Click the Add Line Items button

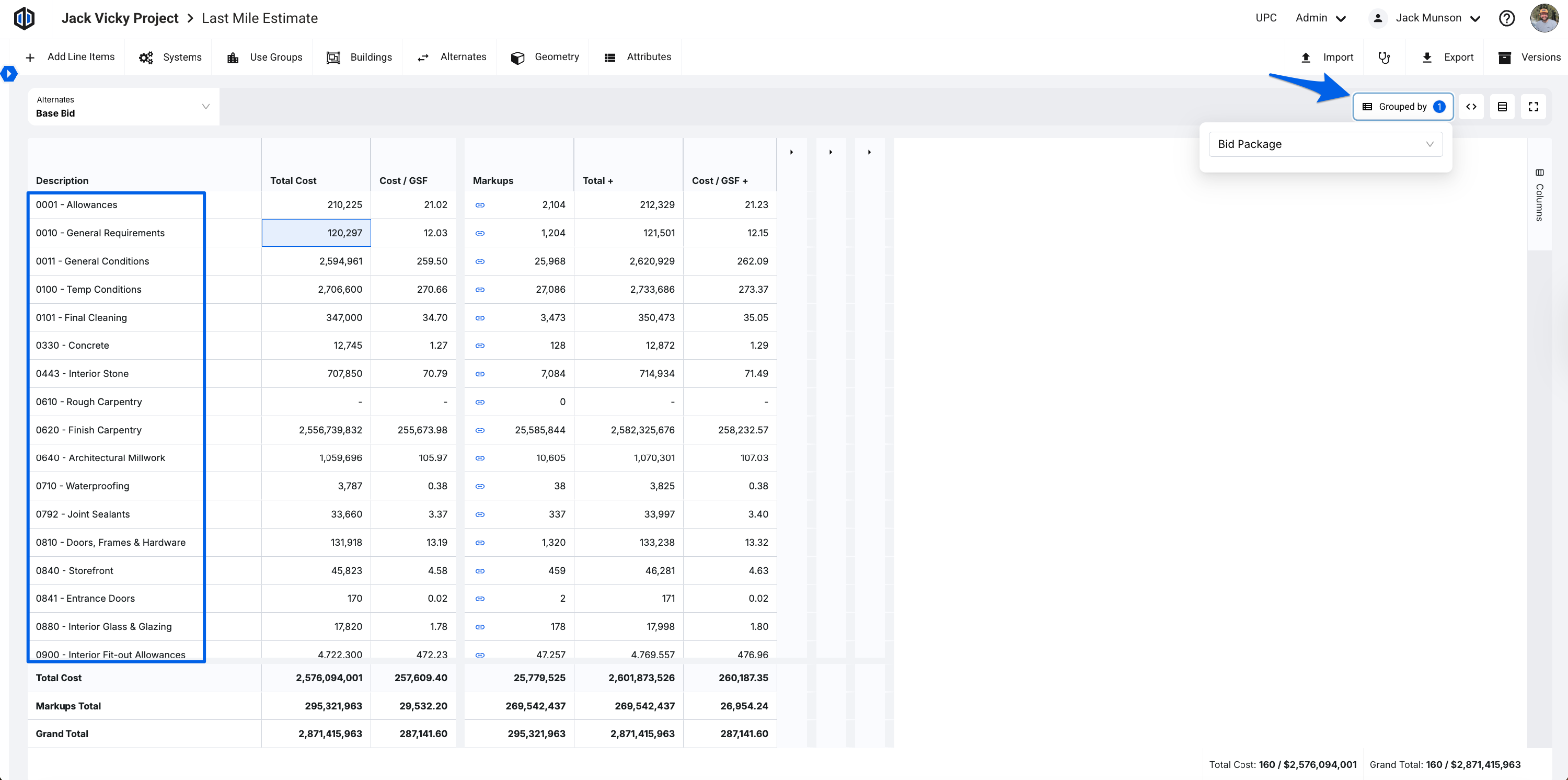(x=70, y=57)
